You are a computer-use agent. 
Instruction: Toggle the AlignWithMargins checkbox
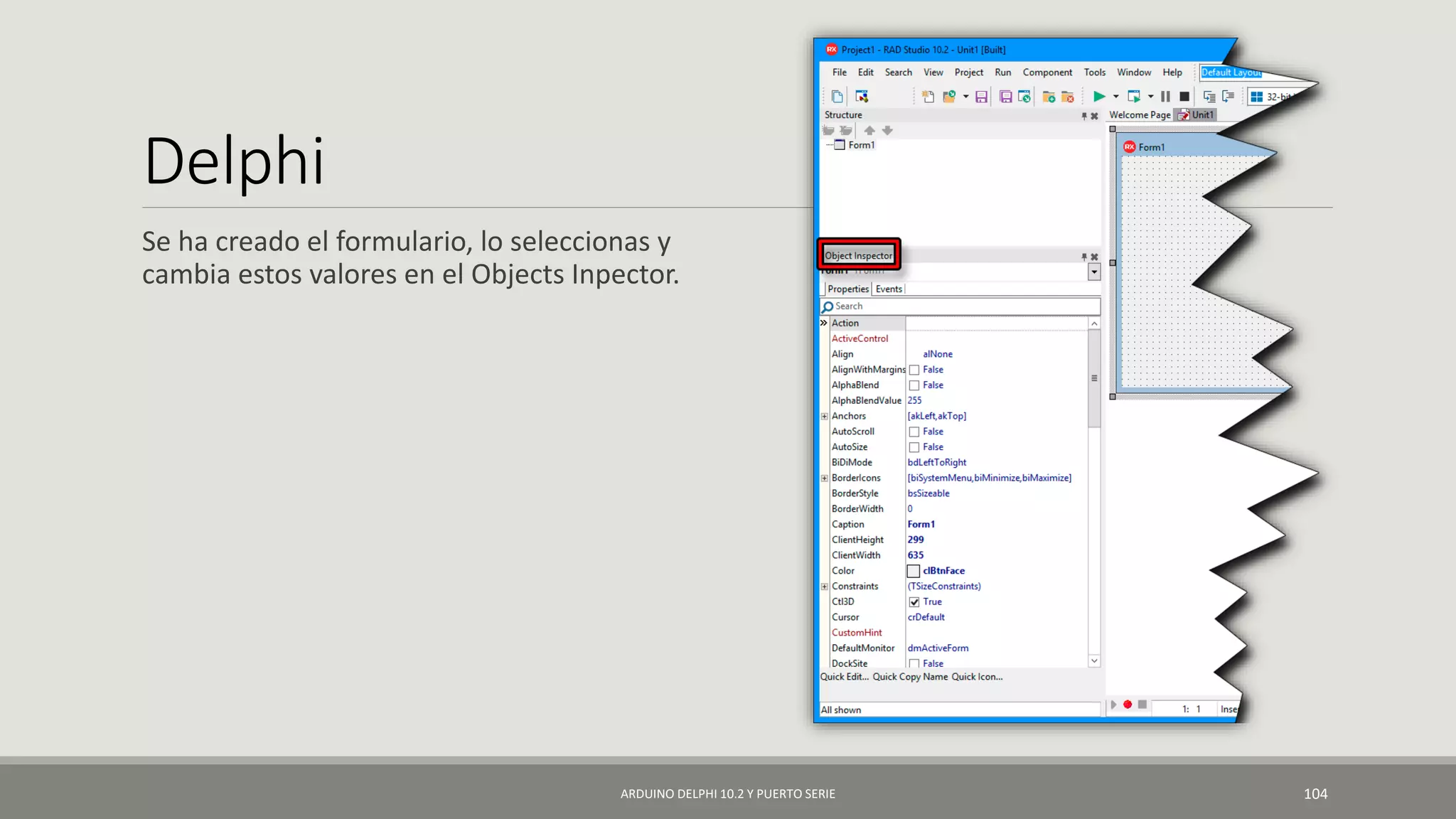point(914,370)
